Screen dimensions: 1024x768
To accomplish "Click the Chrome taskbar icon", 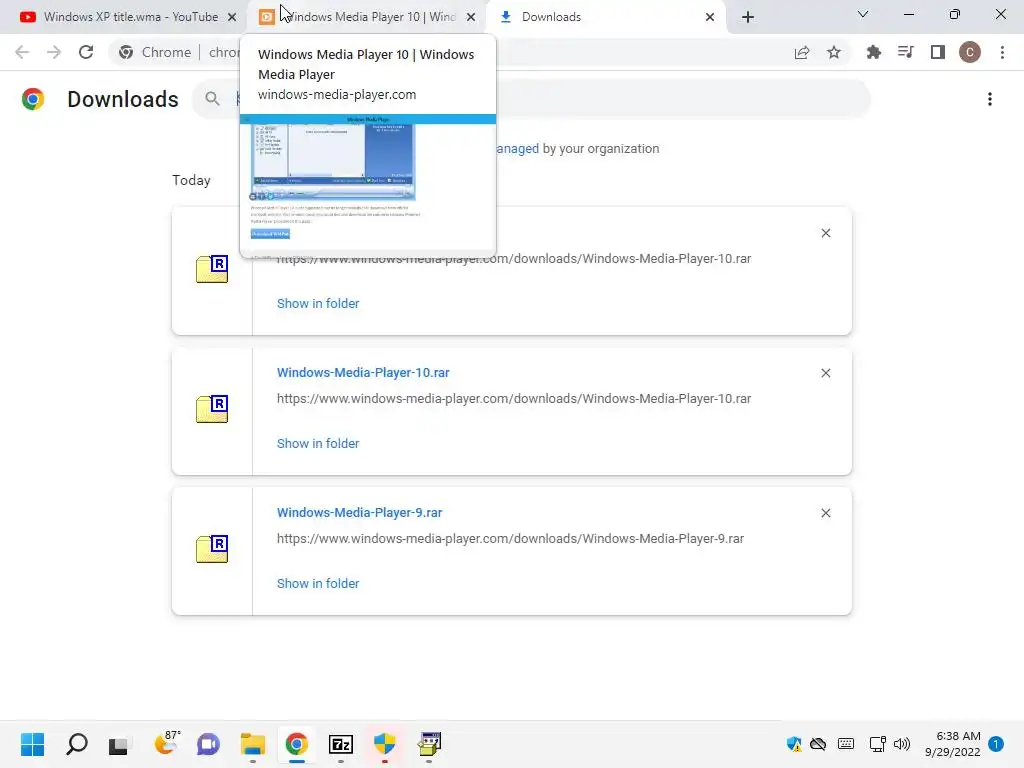I will (296, 744).
